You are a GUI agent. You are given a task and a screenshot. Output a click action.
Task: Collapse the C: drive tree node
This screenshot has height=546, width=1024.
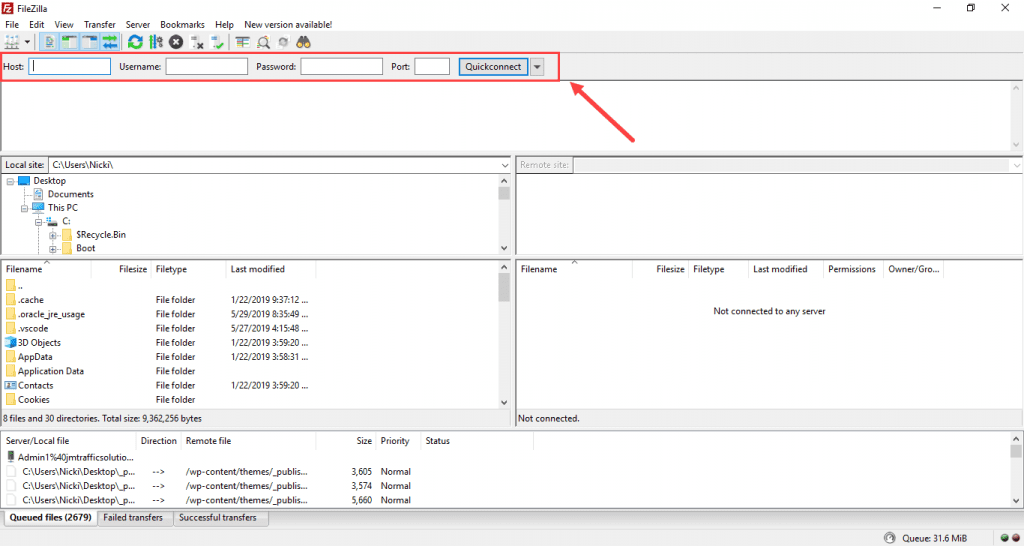pyautogui.click(x=39, y=222)
